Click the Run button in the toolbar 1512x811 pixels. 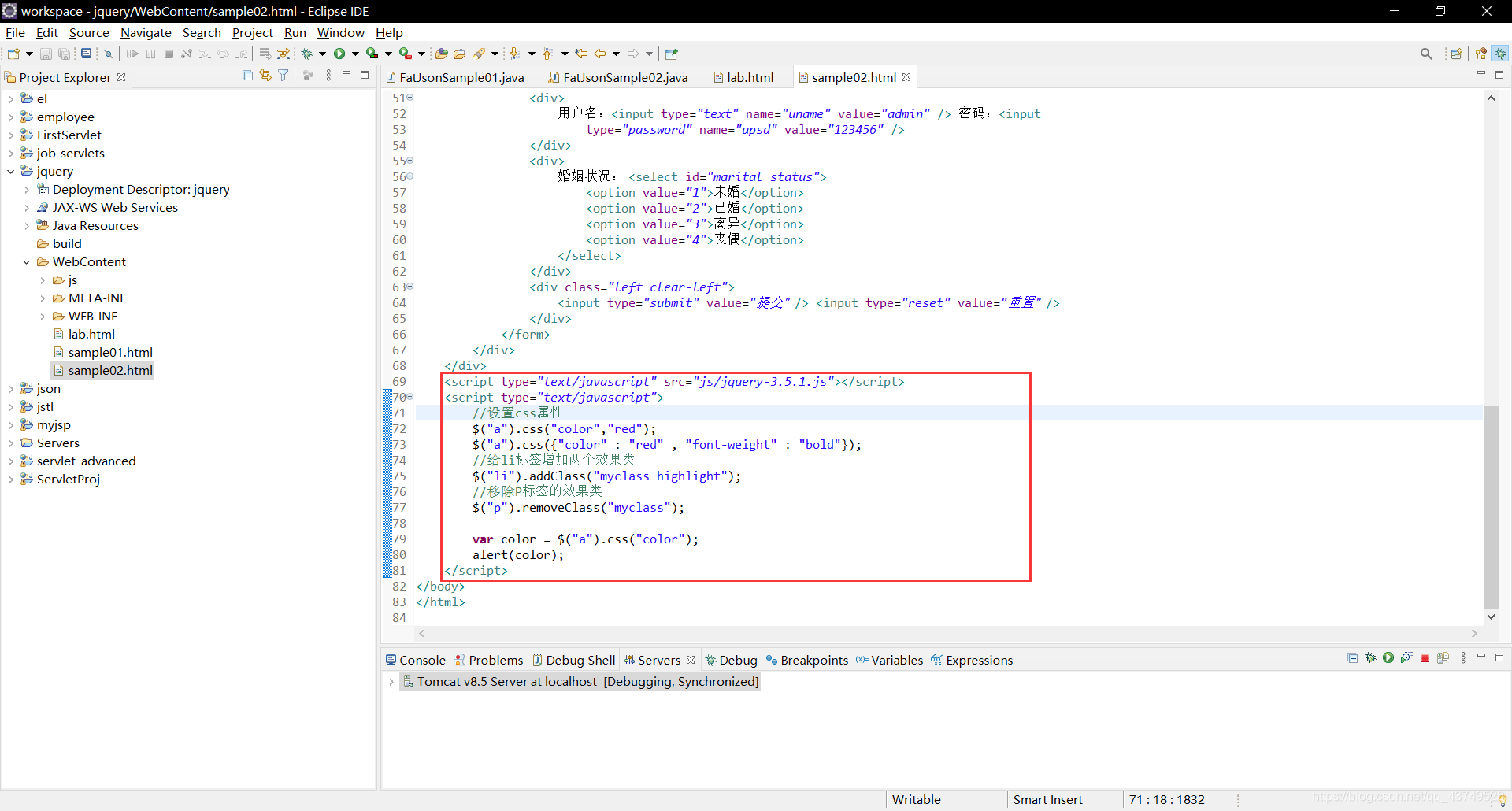click(x=340, y=53)
